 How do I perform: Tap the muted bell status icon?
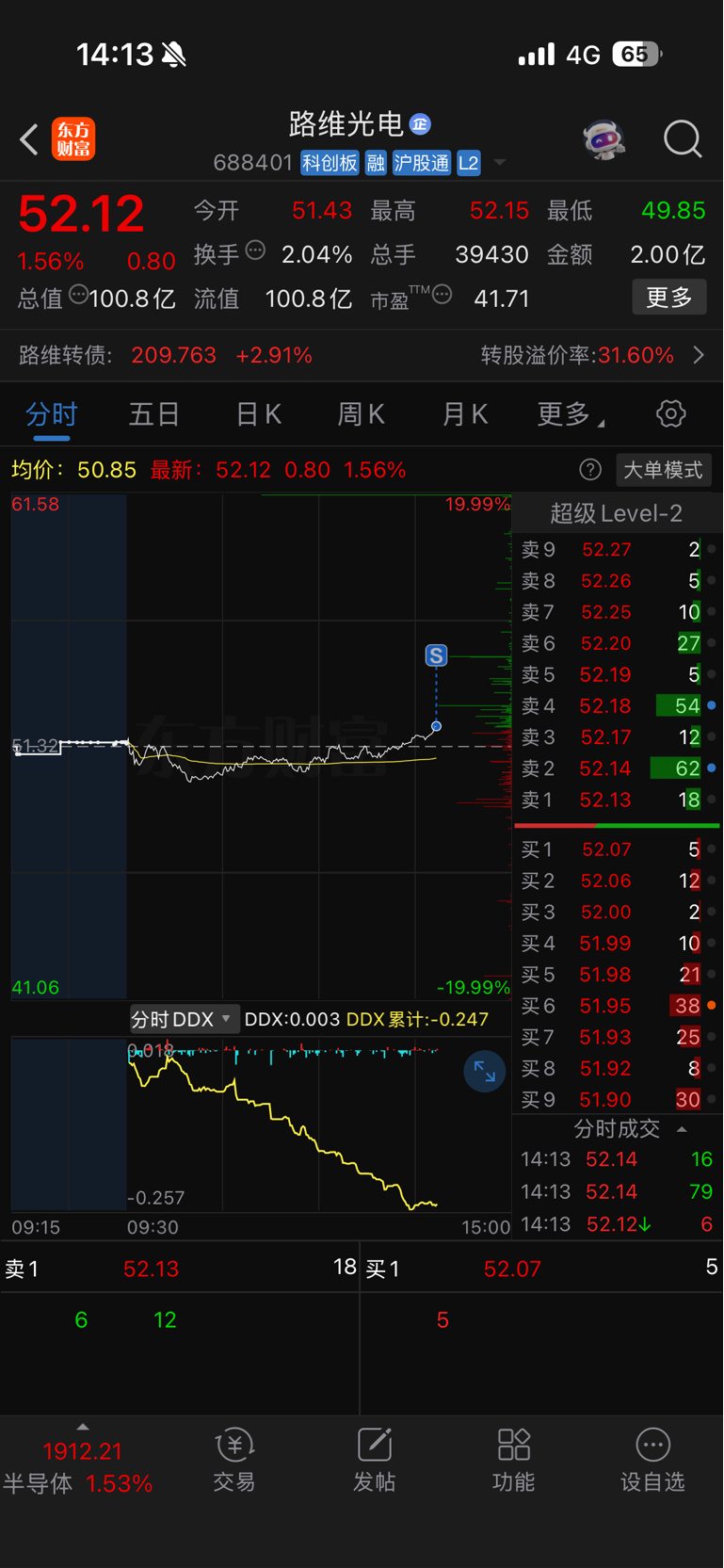tap(173, 55)
